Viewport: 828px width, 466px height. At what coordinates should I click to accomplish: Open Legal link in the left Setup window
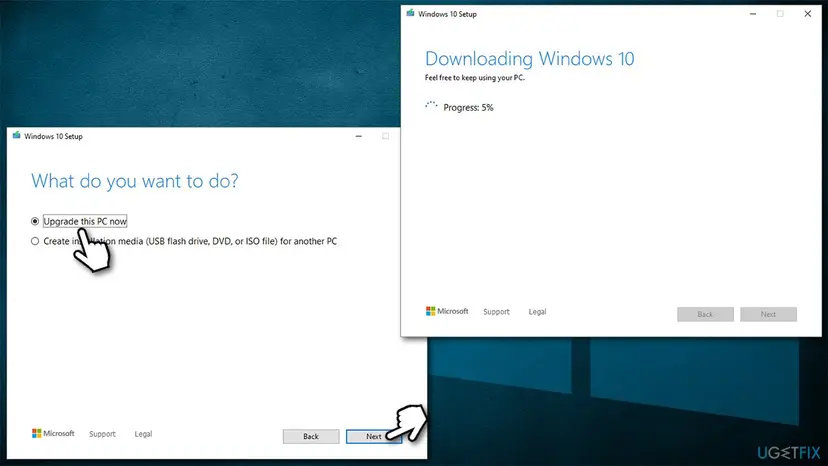coord(143,434)
